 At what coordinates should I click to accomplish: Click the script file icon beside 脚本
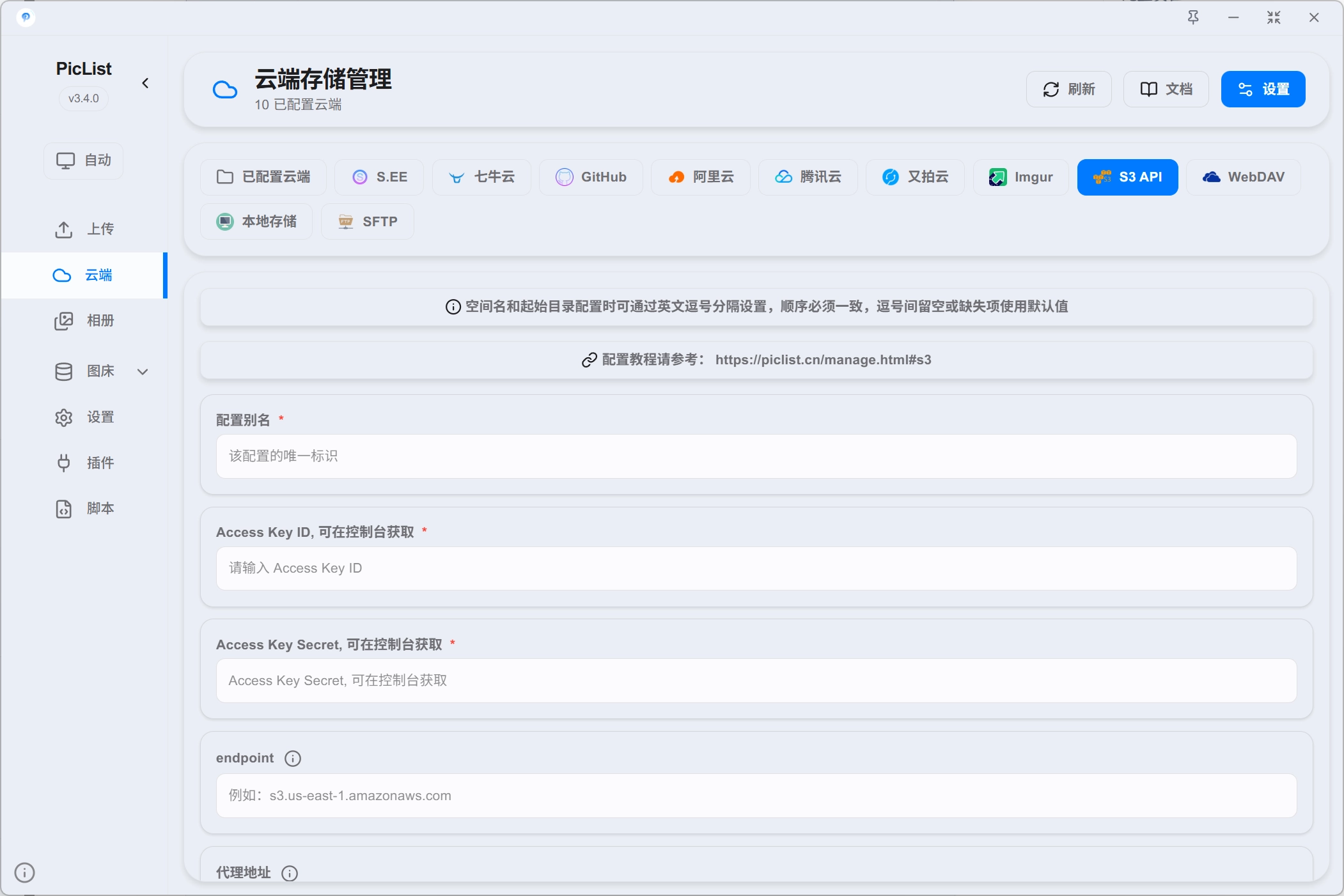point(63,509)
